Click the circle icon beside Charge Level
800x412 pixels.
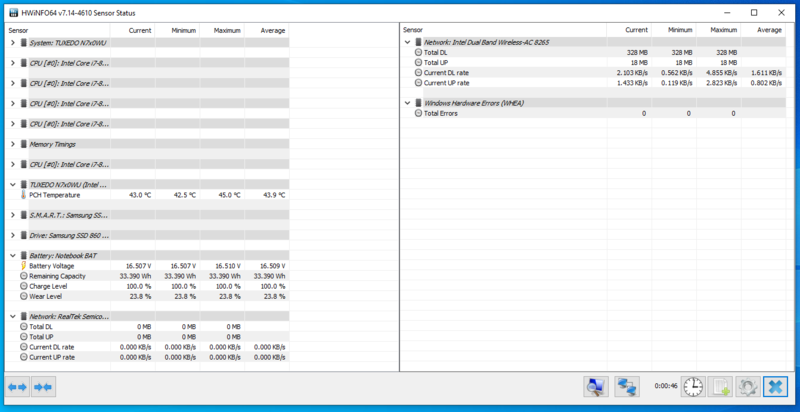click(23, 286)
